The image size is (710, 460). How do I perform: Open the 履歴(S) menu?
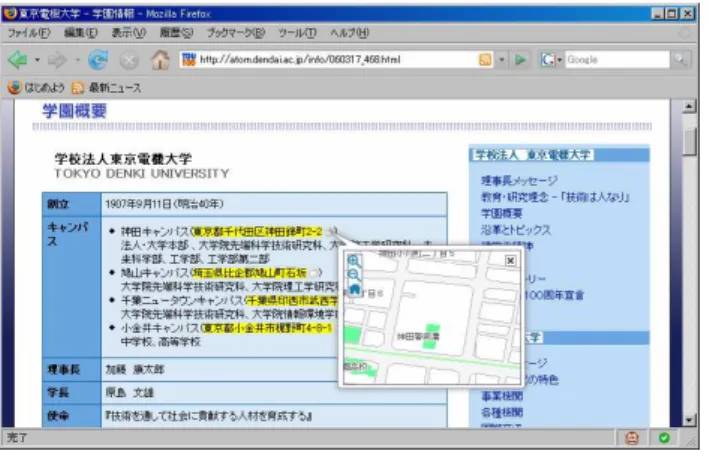pyautogui.click(x=176, y=33)
